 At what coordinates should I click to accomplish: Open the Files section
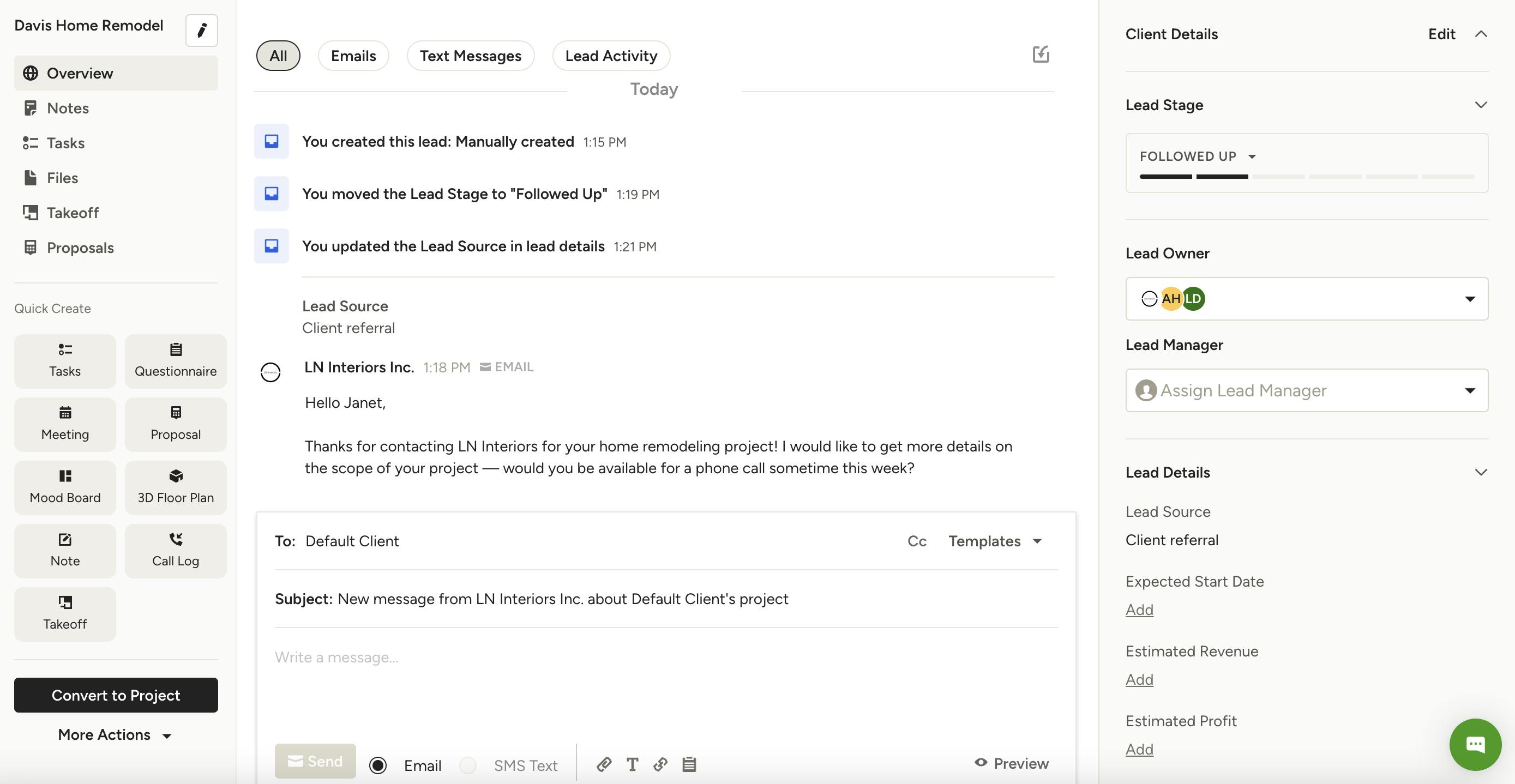tap(116, 178)
